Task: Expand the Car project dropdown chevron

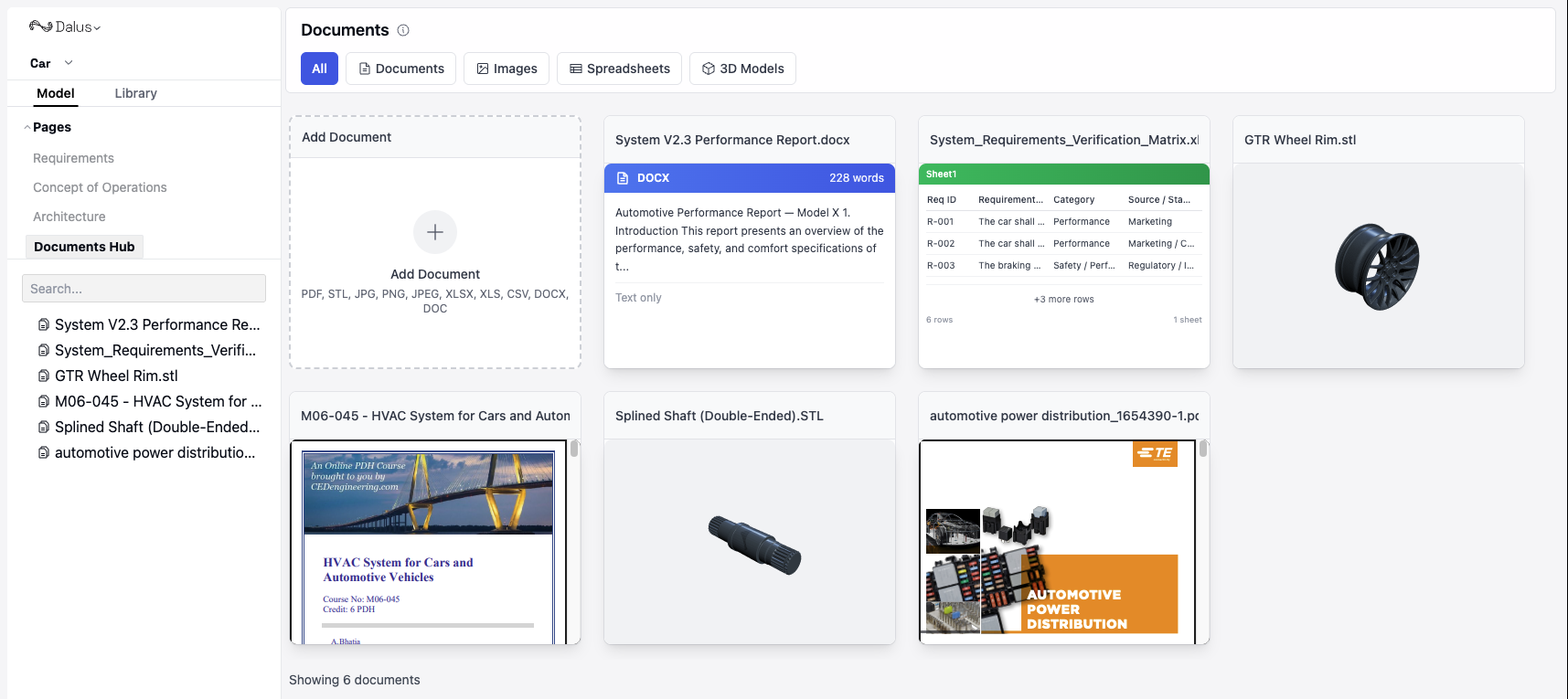Action: (x=69, y=63)
